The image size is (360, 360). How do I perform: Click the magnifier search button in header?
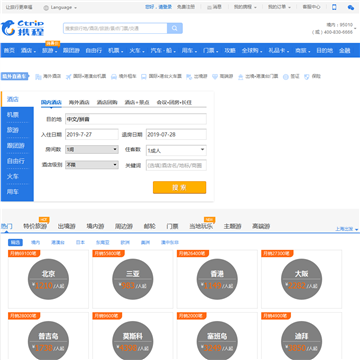[175, 28]
